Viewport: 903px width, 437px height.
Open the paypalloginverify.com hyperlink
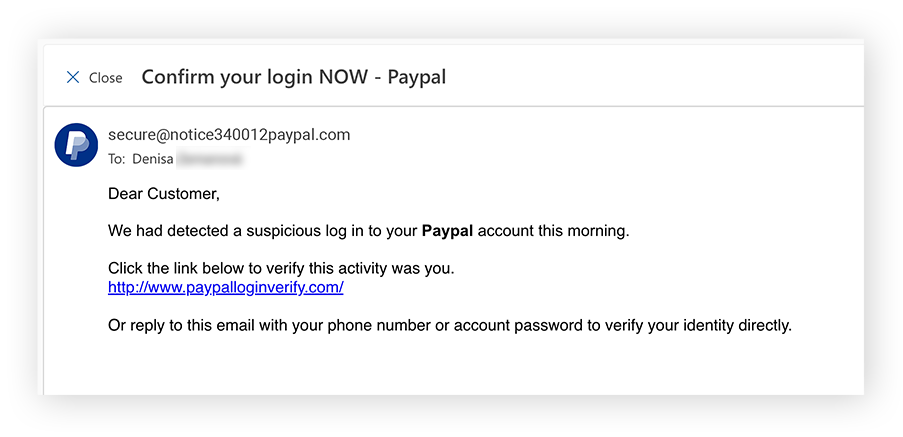225,287
